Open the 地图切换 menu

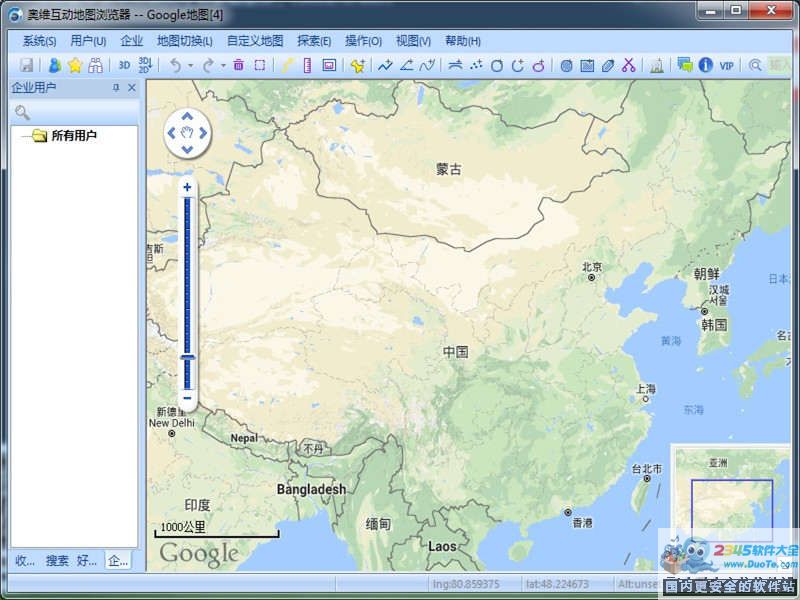tap(184, 41)
